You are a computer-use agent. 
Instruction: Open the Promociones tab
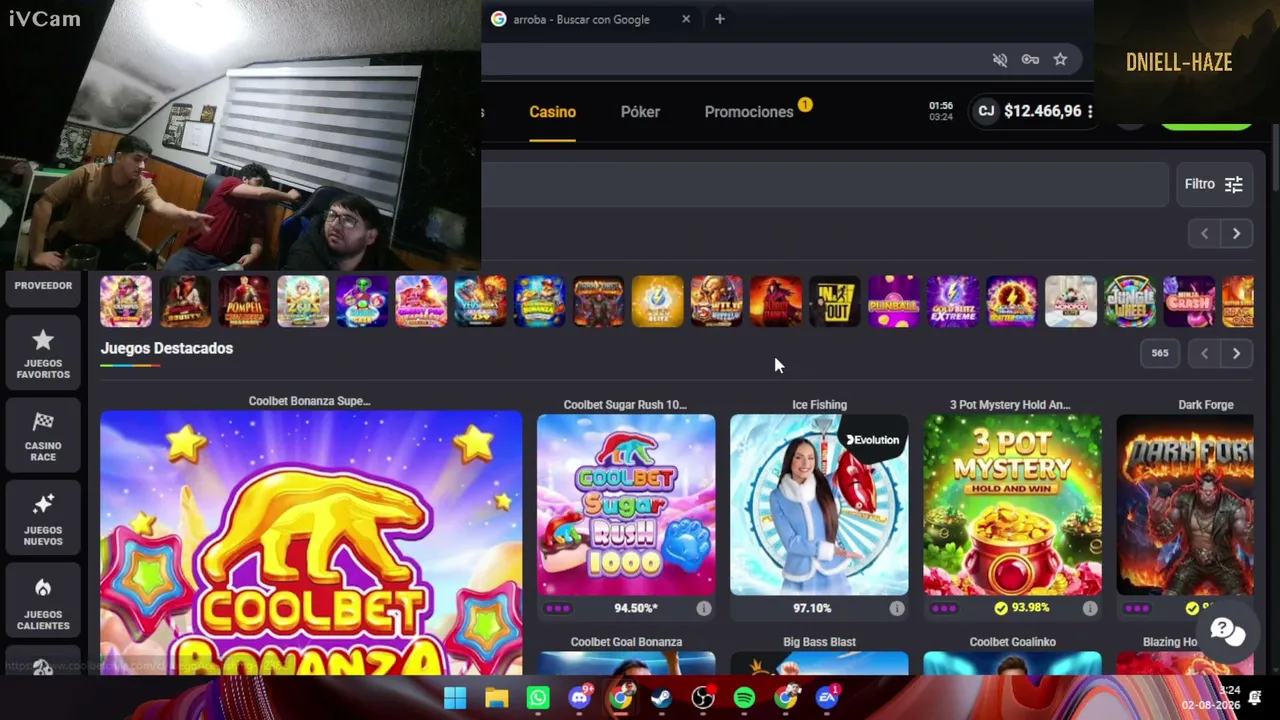749,112
